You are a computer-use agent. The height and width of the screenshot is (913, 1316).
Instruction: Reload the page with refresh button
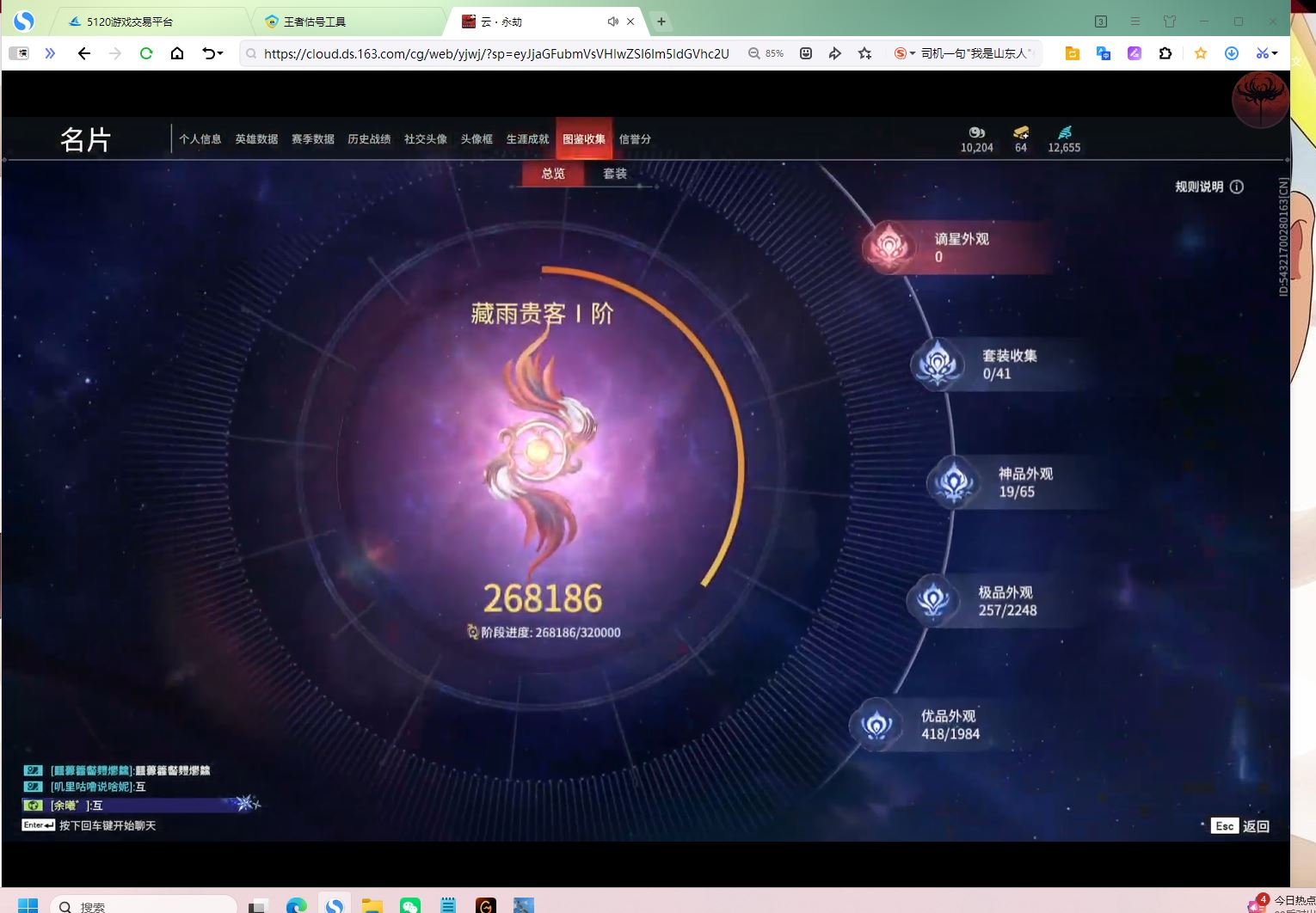pyautogui.click(x=146, y=53)
